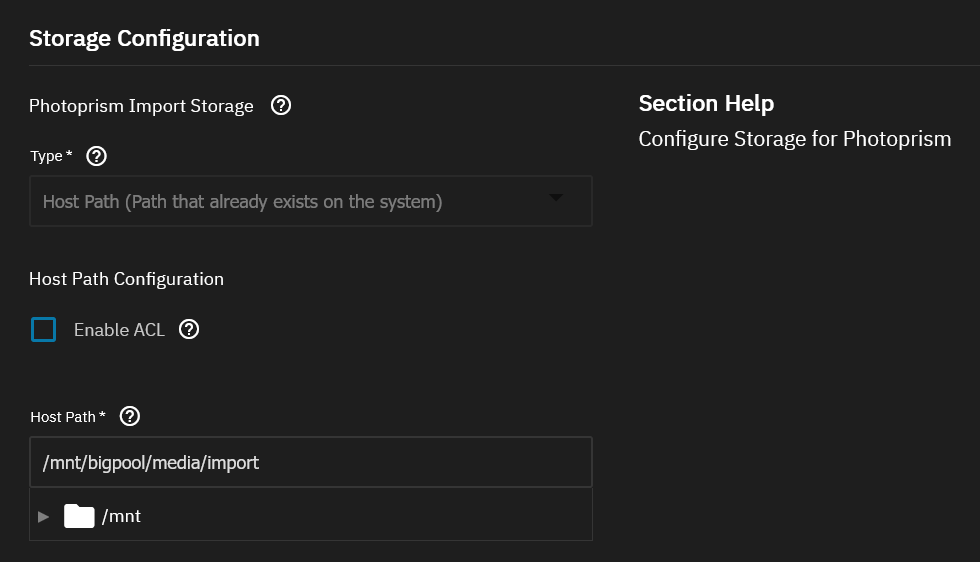Click the Section Help heading
This screenshot has height=562, width=980.
click(706, 103)
